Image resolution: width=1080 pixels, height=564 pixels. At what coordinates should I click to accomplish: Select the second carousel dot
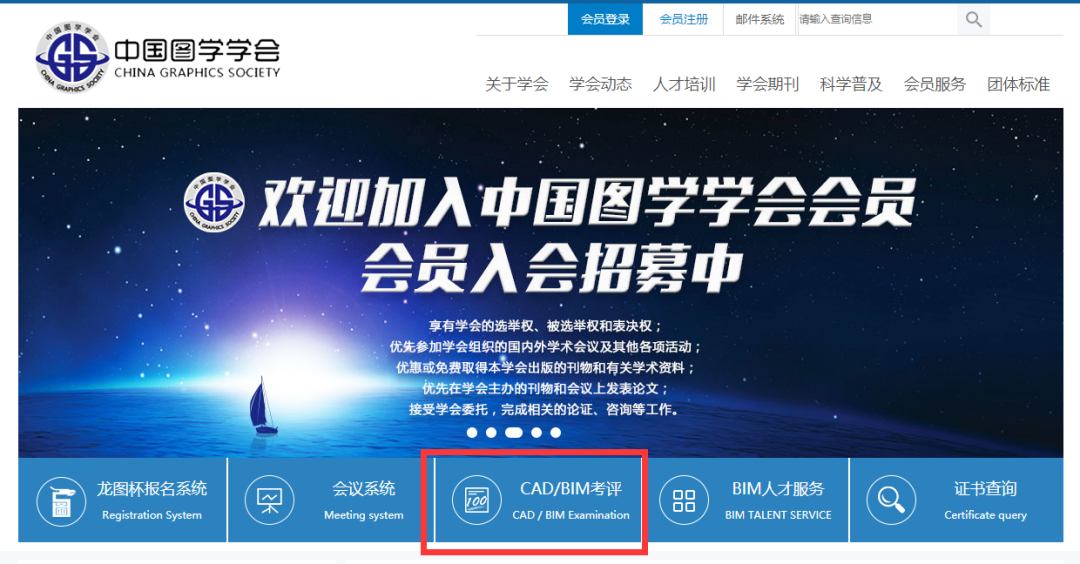491,433
